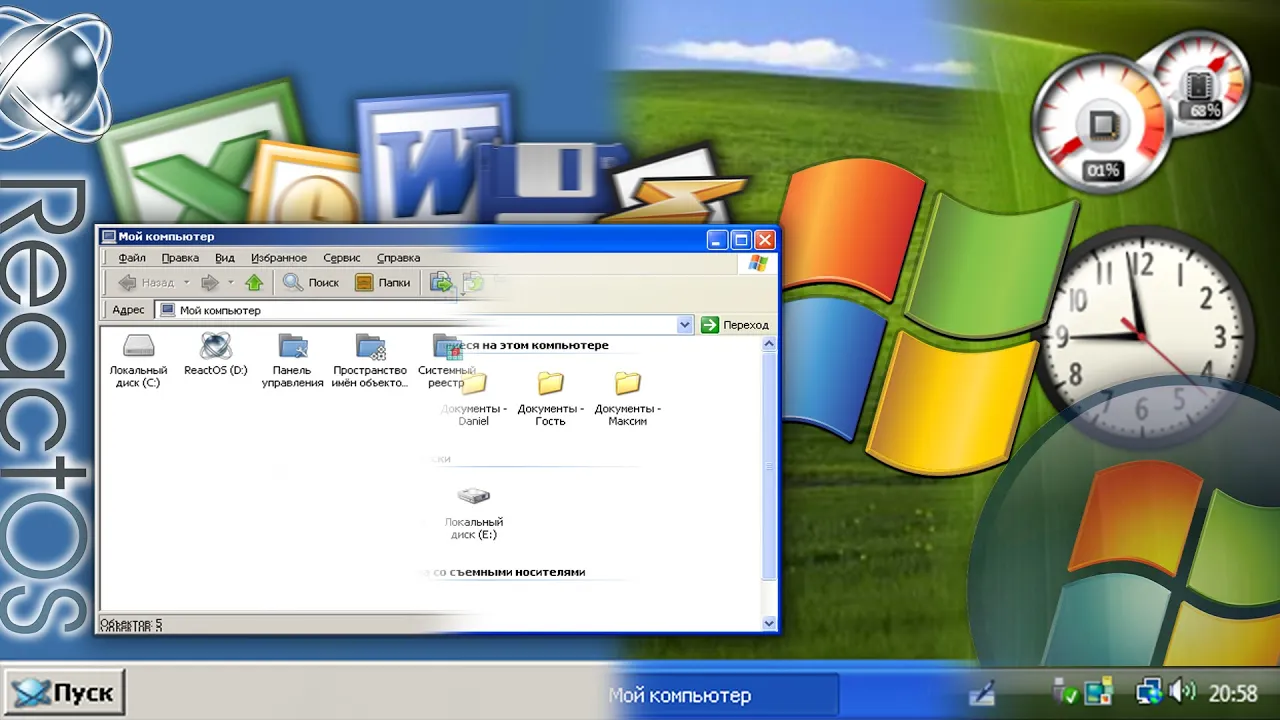Select the Системный реестр folder icon
1280x720 pixels.
(x=447, y=361)
